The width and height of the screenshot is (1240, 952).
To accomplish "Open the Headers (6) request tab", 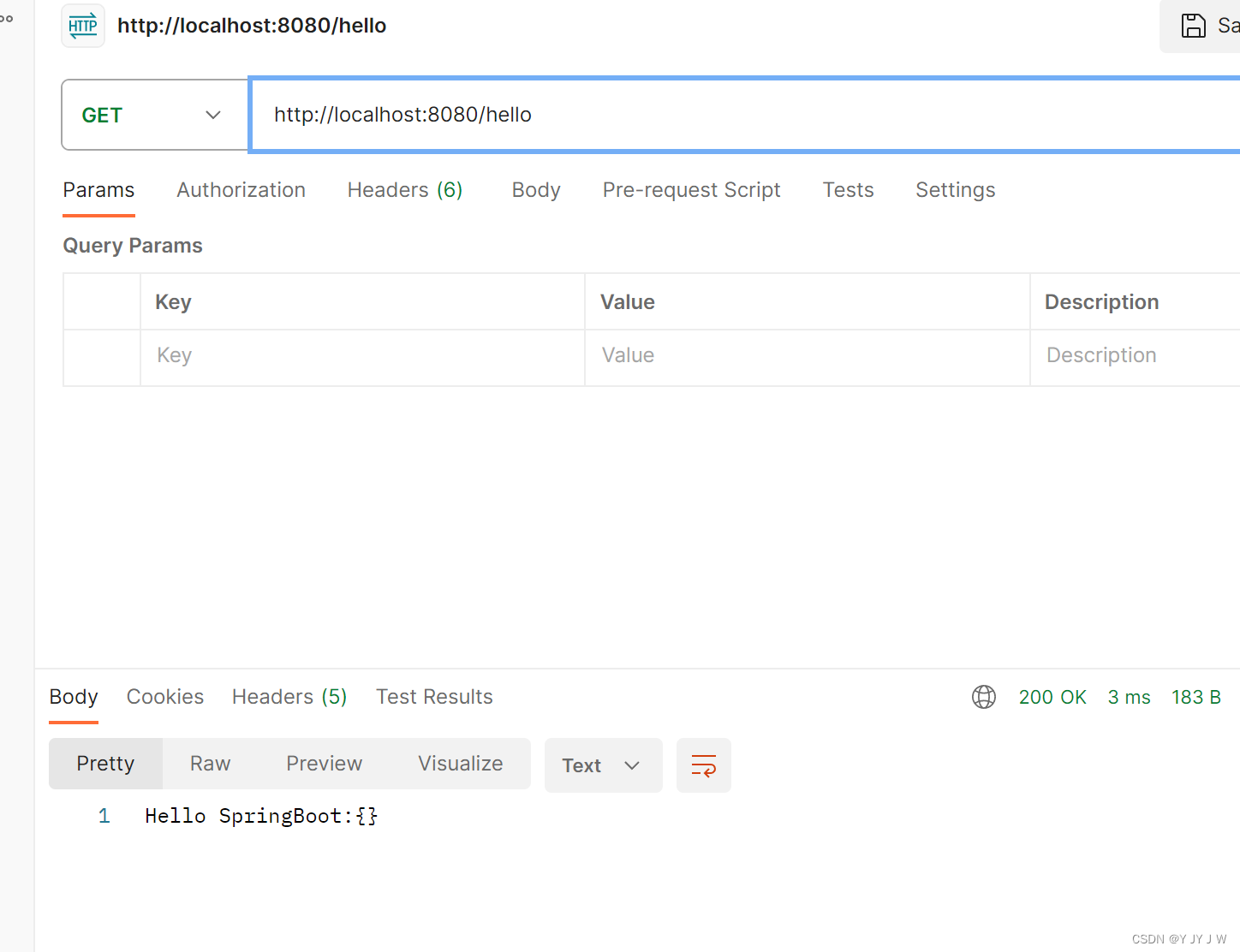I will pyautogui.click(x=405, y=190).
